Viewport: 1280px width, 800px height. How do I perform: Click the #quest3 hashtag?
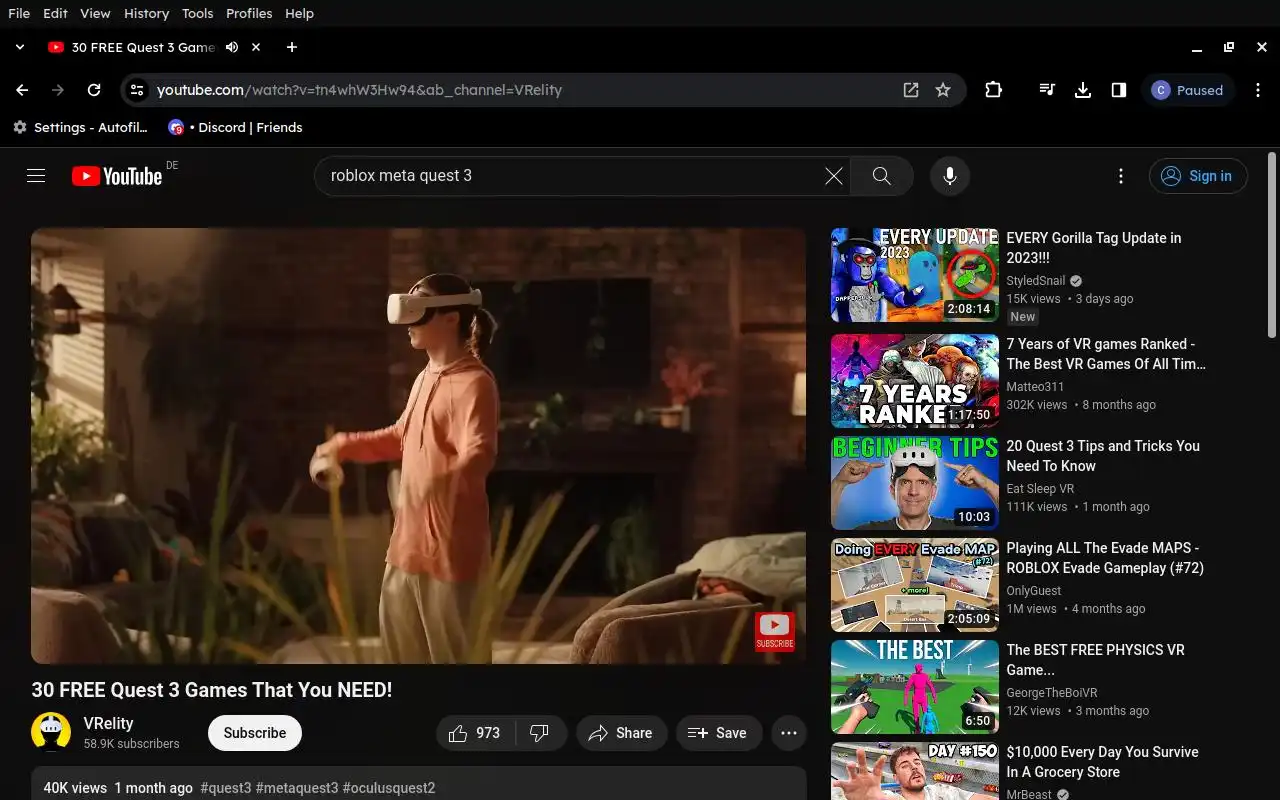click(x=226, y=788)
